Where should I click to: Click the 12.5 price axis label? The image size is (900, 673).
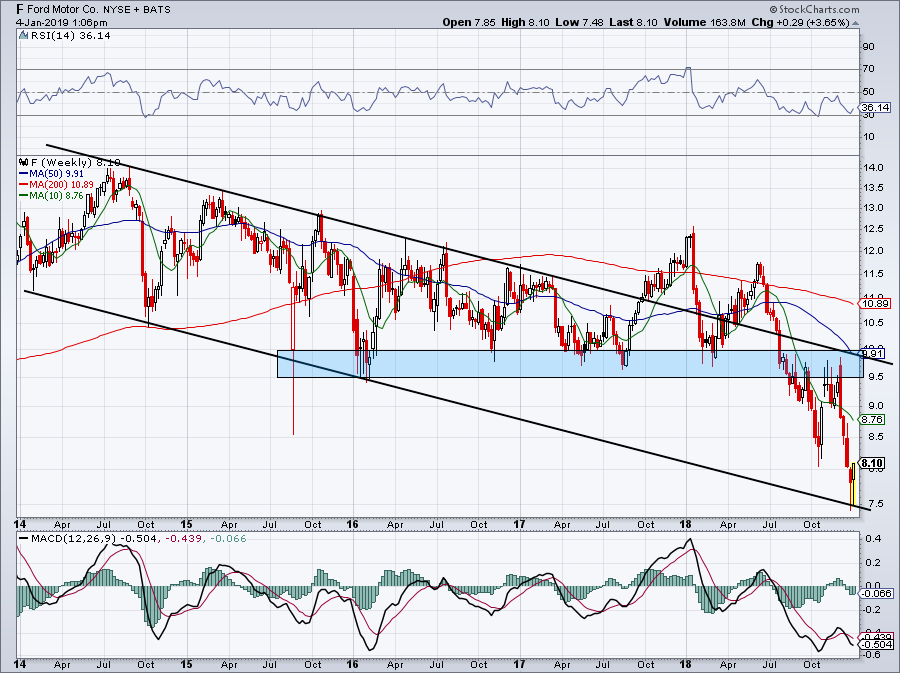(873, 229)
